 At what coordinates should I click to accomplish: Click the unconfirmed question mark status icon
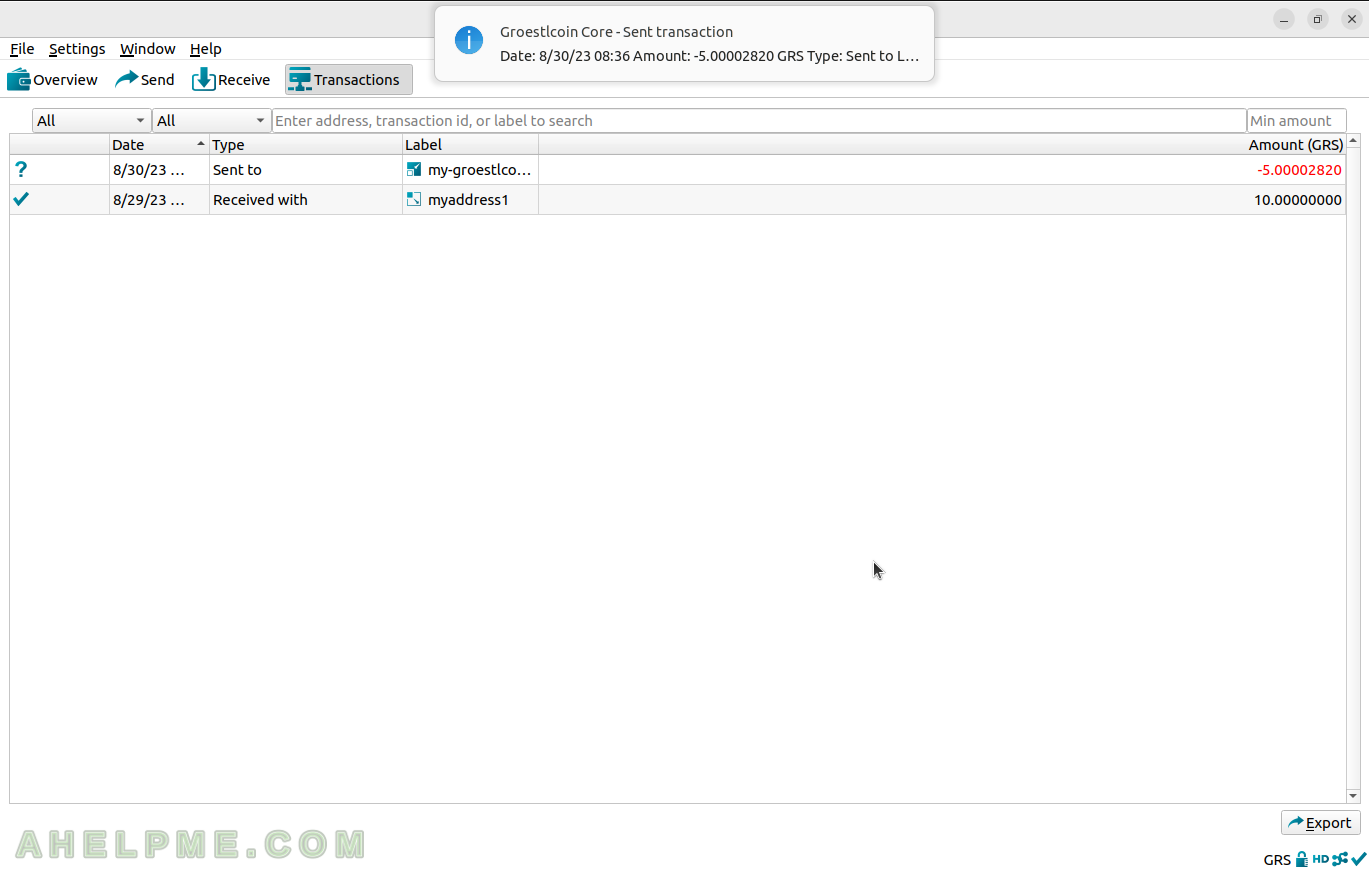[21, 170]
